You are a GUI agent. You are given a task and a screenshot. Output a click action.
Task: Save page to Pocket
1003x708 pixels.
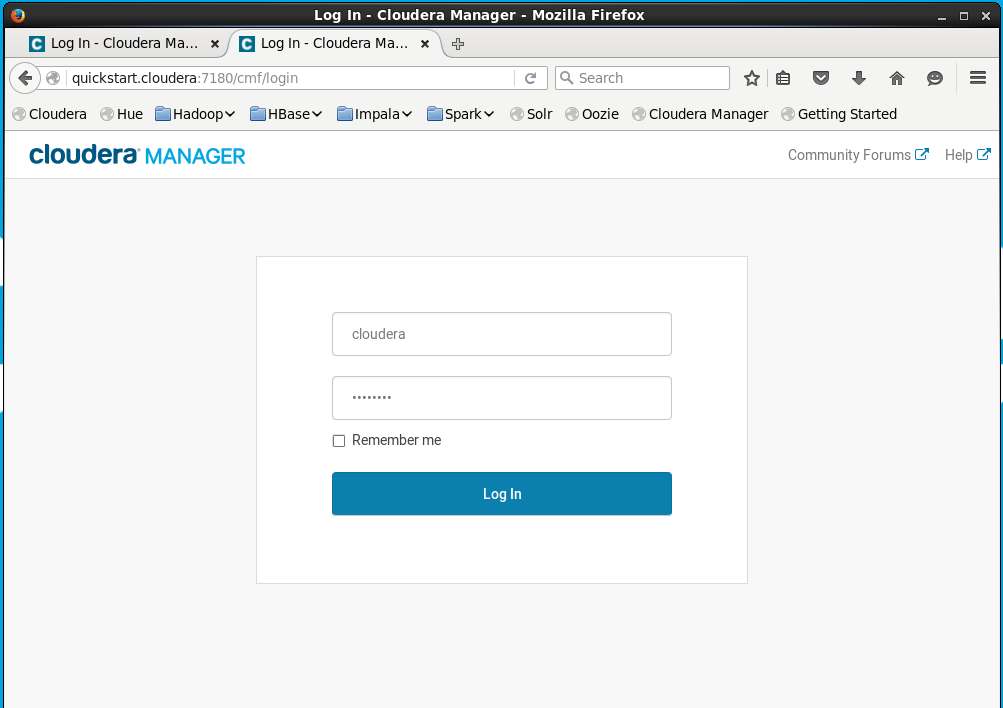click(x=820, y=77)
